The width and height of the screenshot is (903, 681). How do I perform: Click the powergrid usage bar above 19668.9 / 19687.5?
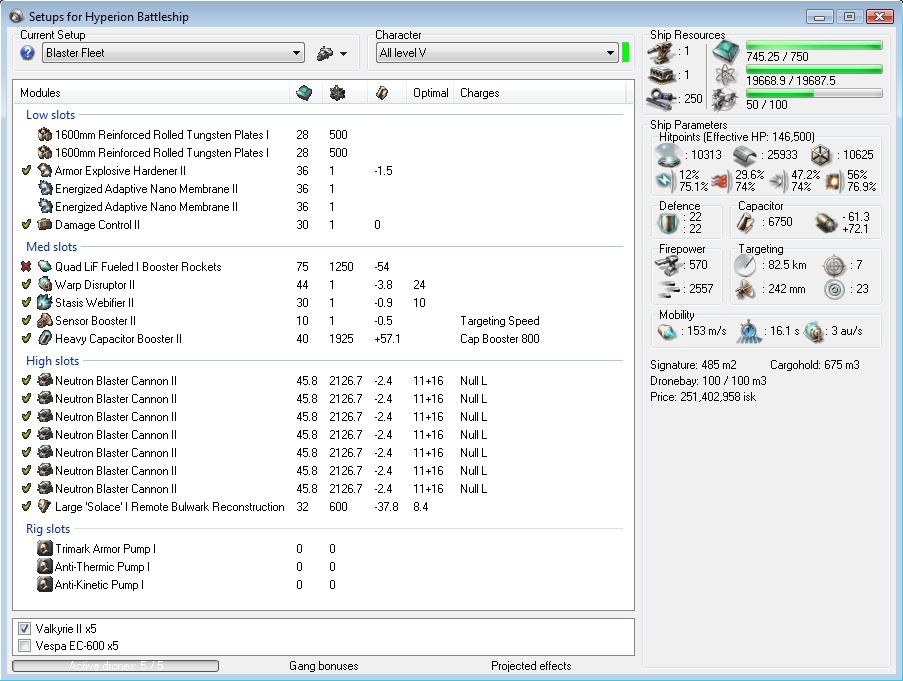pos(814,70)
